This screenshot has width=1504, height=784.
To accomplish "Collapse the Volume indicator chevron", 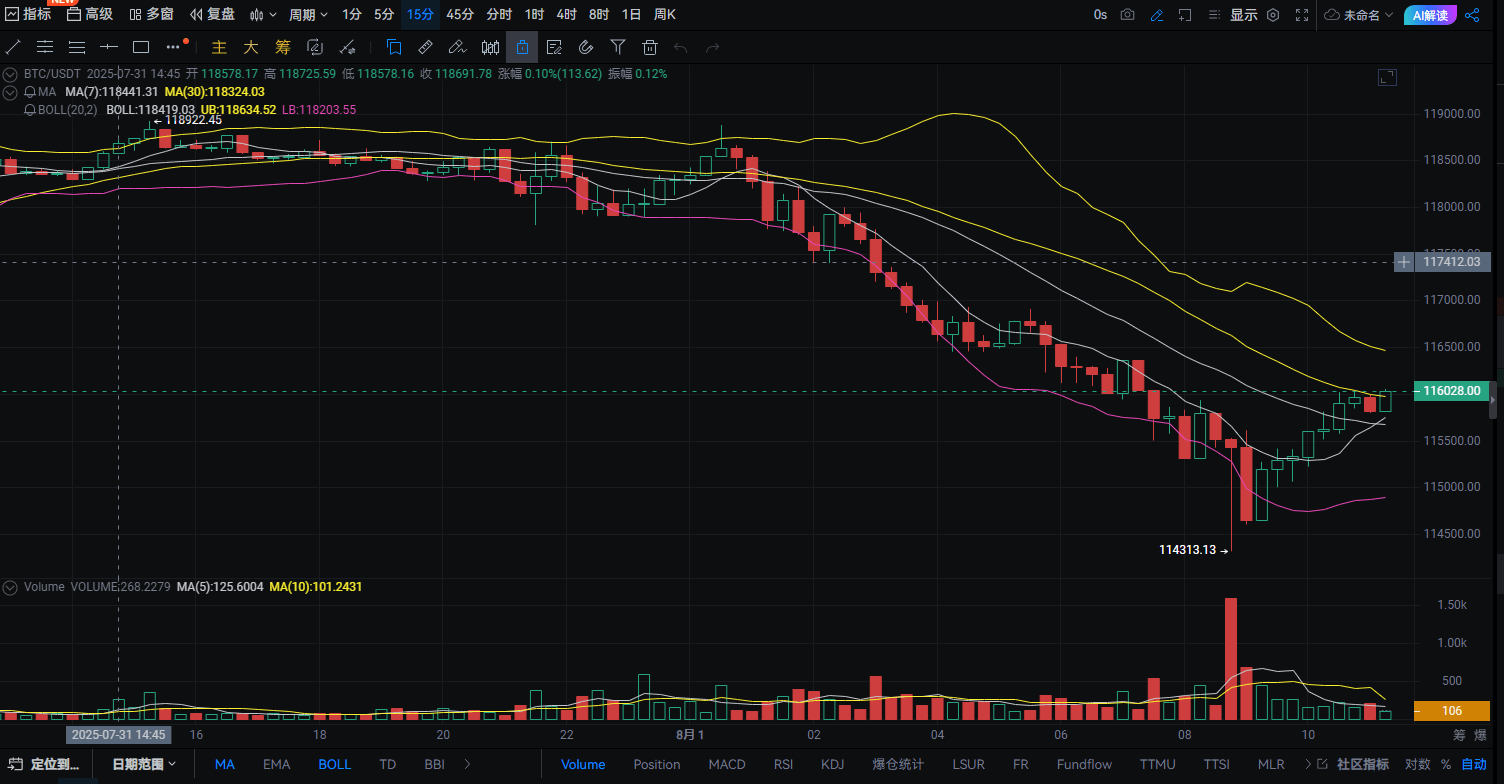I will pos(11,587).
